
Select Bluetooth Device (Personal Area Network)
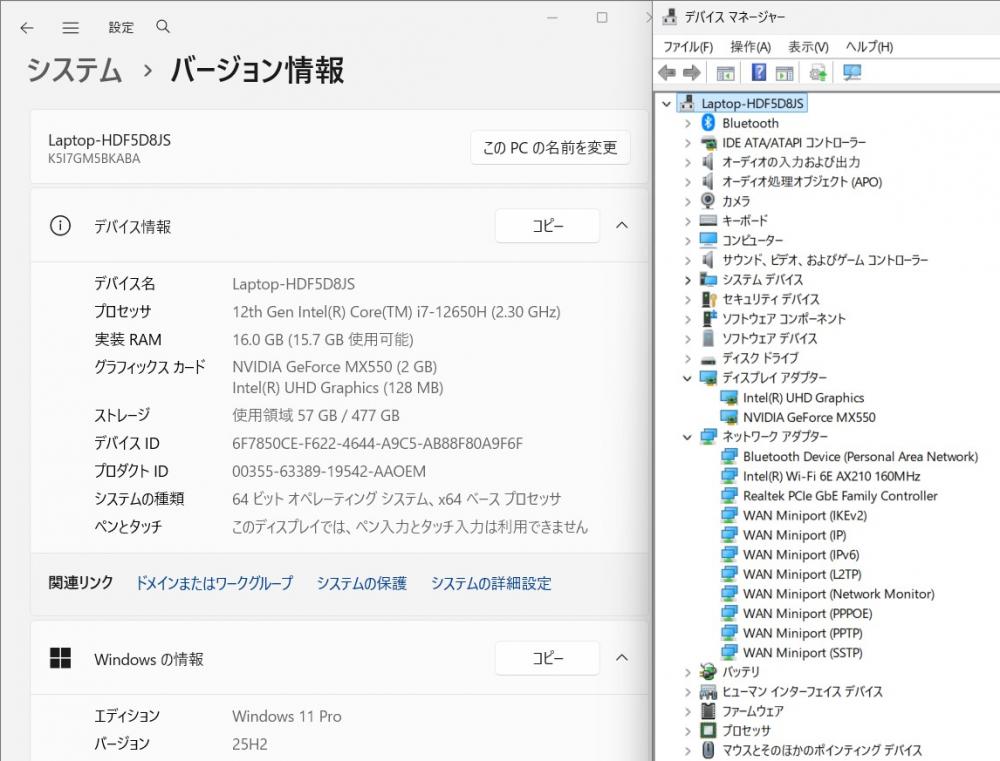click(860, 457)
